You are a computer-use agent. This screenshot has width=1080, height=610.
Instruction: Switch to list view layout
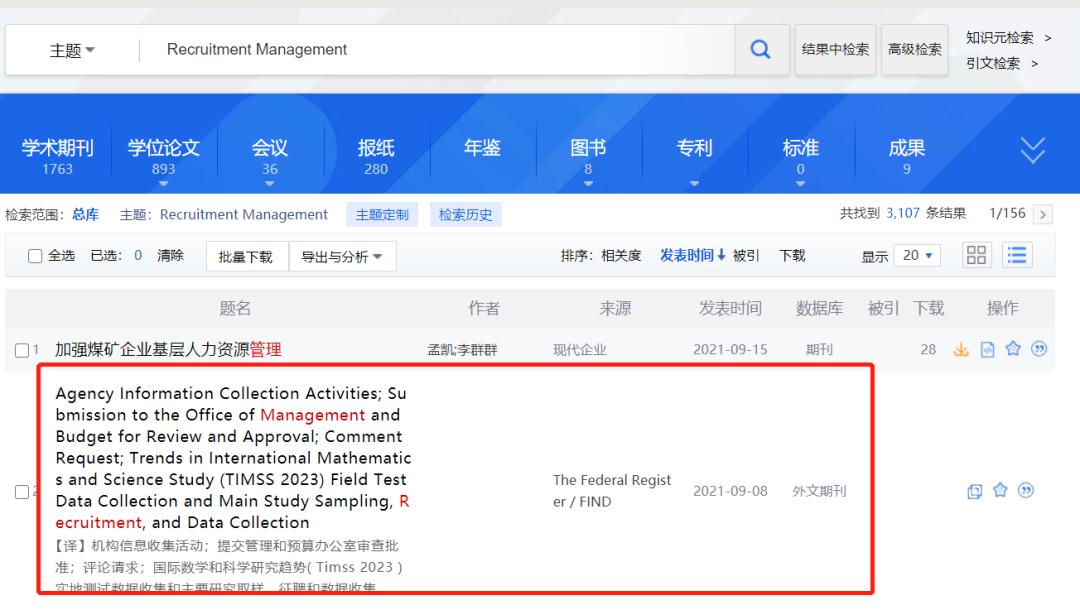point(1017,255)
